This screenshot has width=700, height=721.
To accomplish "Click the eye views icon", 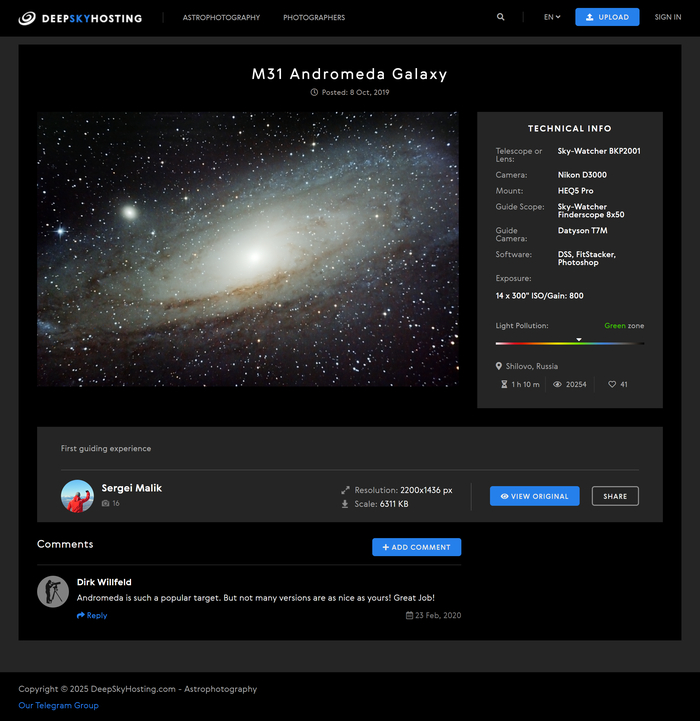I will [x=558, y=384].
